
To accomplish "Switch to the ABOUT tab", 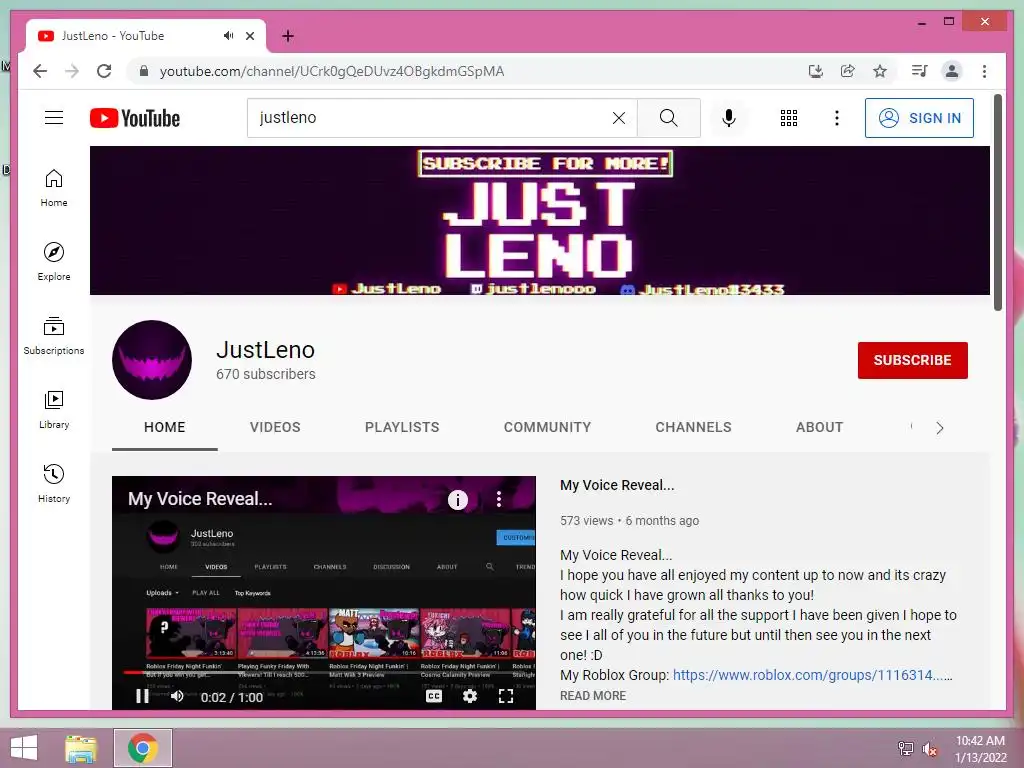I will 819,427.
